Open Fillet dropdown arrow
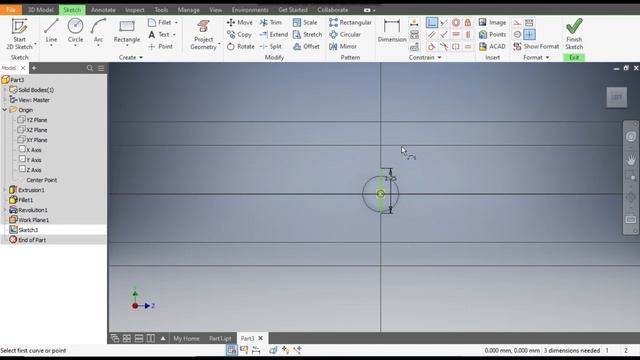 (x=176, y=22)
